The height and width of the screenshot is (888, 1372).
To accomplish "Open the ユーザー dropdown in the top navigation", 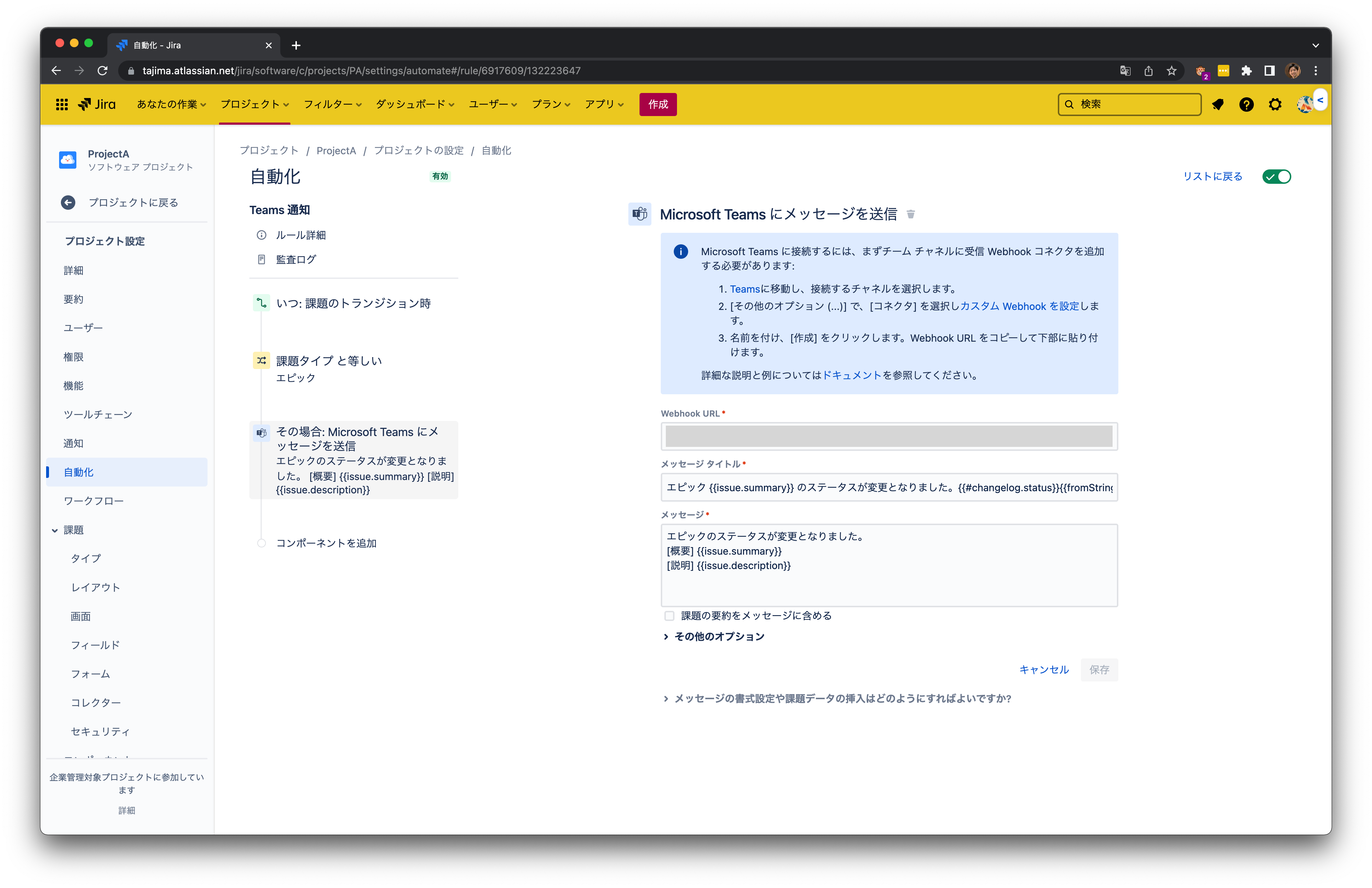I will pyautogui.click(x=493, y=105).
